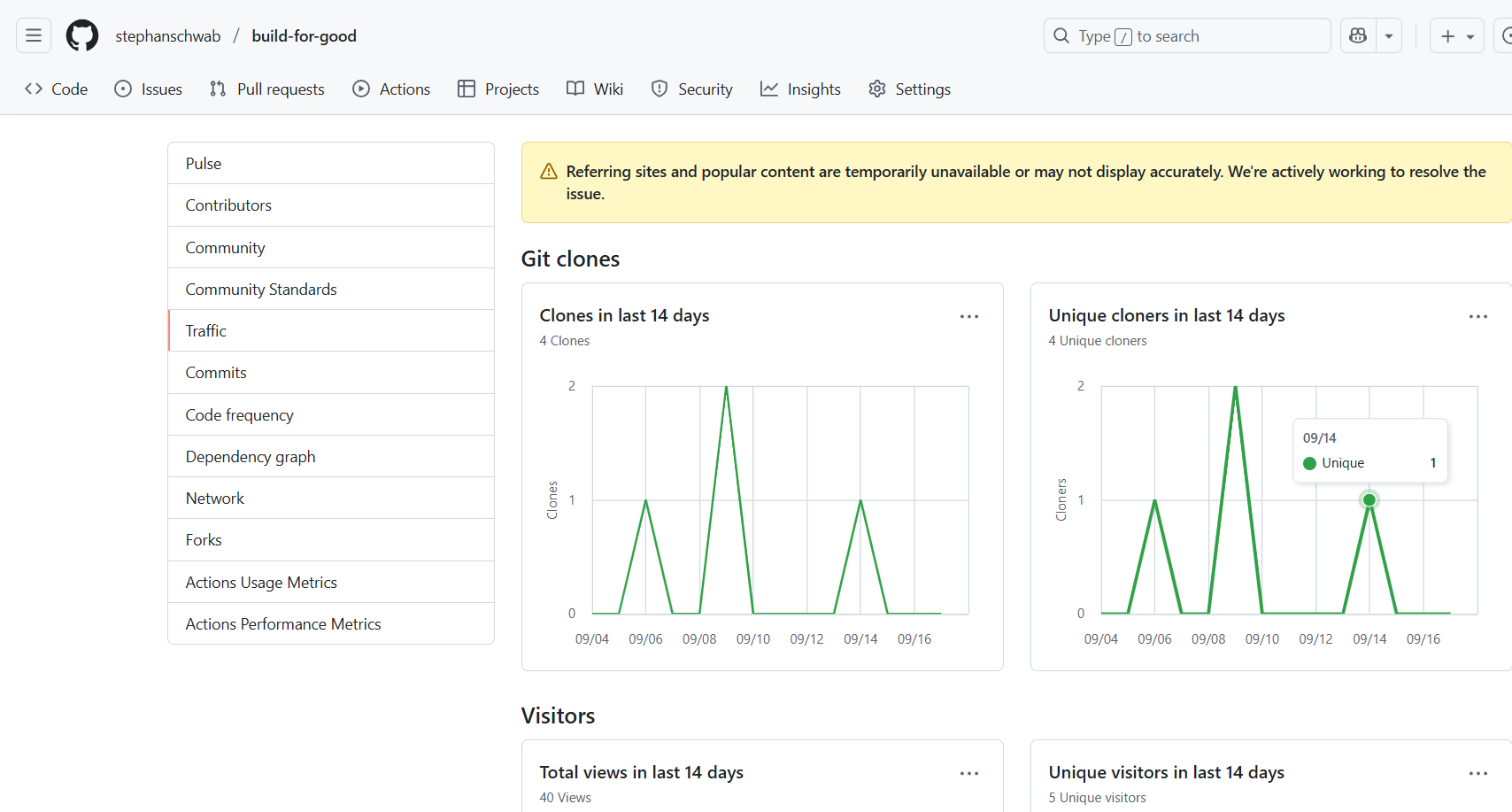The image size is (1512, 812).
Task: Open the Actions play-icon tab
Action: tap(391, 89)
